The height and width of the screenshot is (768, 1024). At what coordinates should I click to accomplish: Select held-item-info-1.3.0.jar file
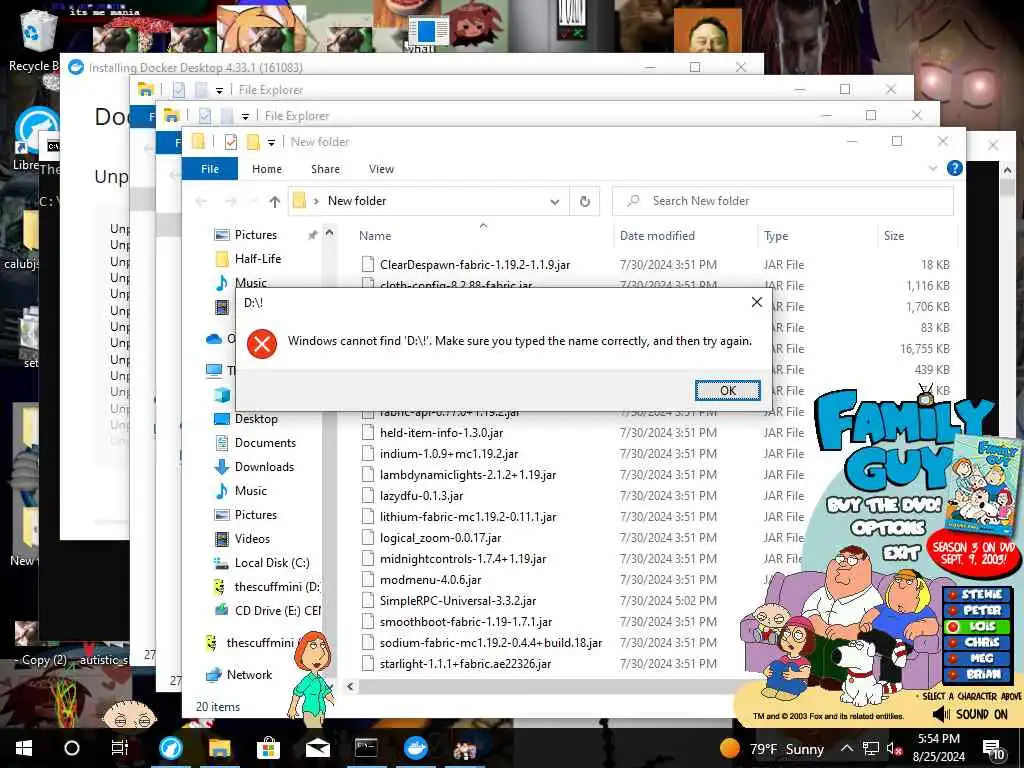(x=441, y=432)
